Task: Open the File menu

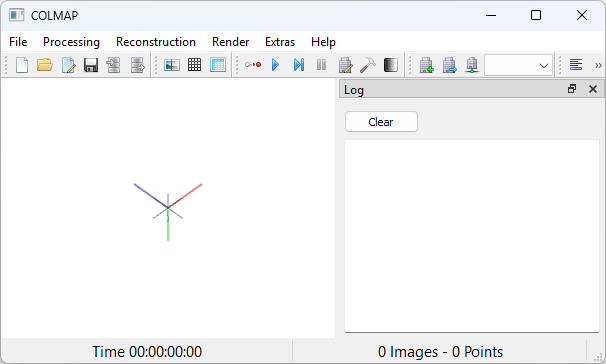Action: click(18, 42)
